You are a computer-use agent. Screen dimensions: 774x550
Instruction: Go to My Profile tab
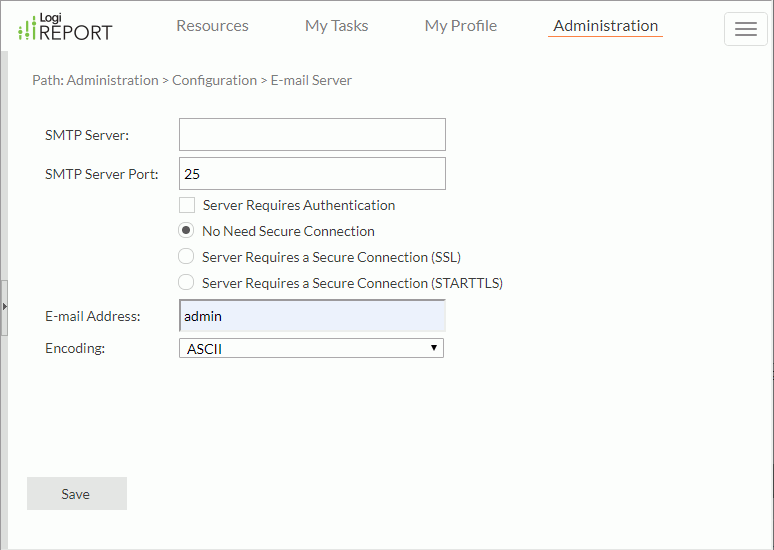point(461,26)
